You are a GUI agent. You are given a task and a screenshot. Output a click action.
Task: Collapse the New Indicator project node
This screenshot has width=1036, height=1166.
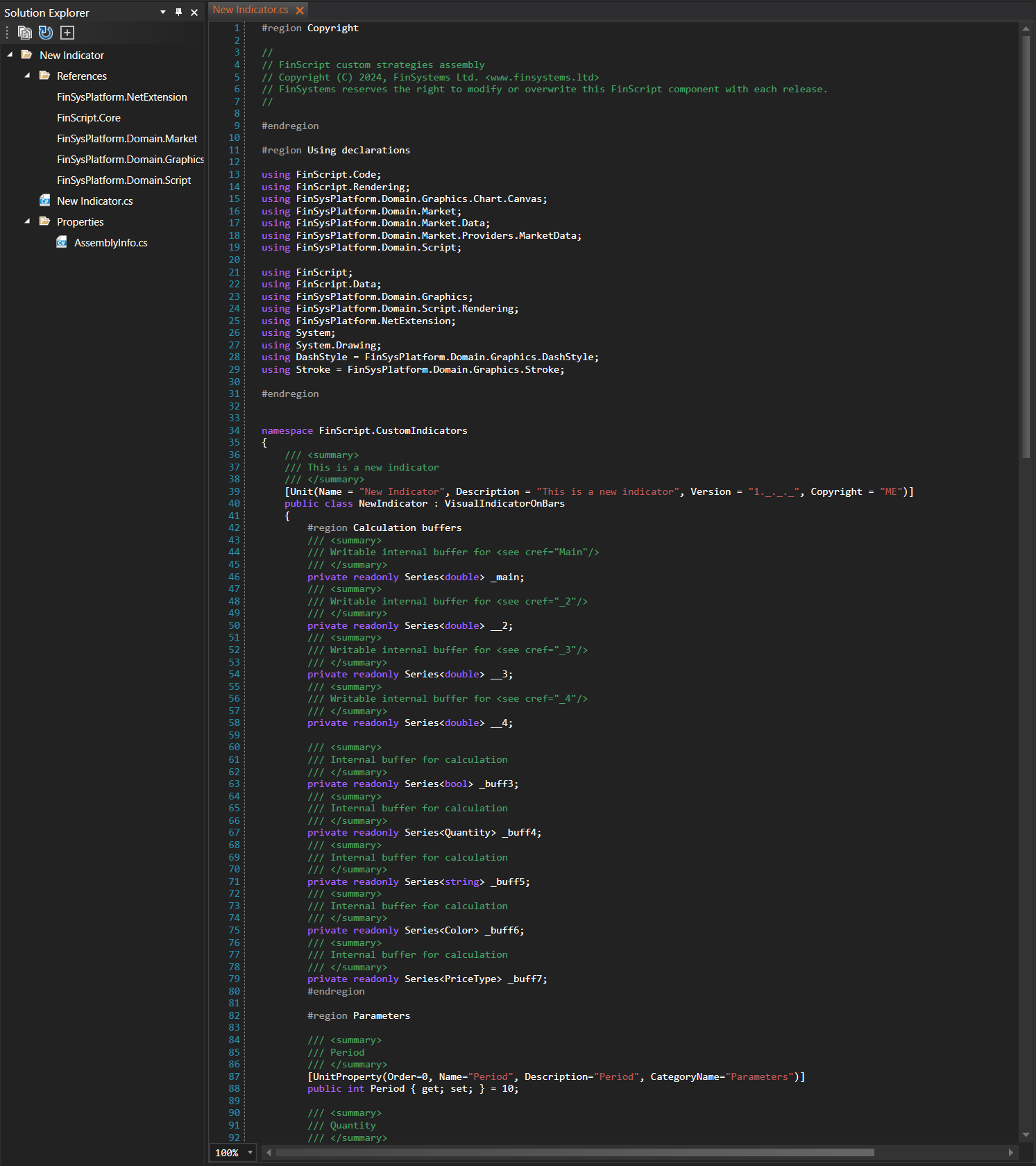coord(10,55)
